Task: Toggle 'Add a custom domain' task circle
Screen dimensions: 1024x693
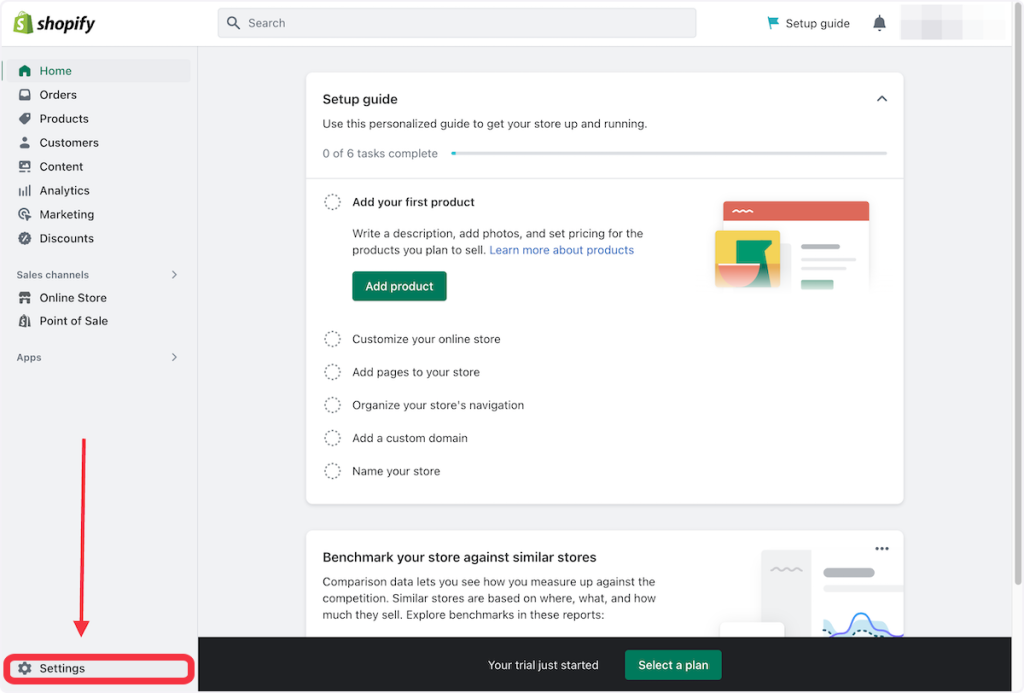Action: [x=332, y=438]
